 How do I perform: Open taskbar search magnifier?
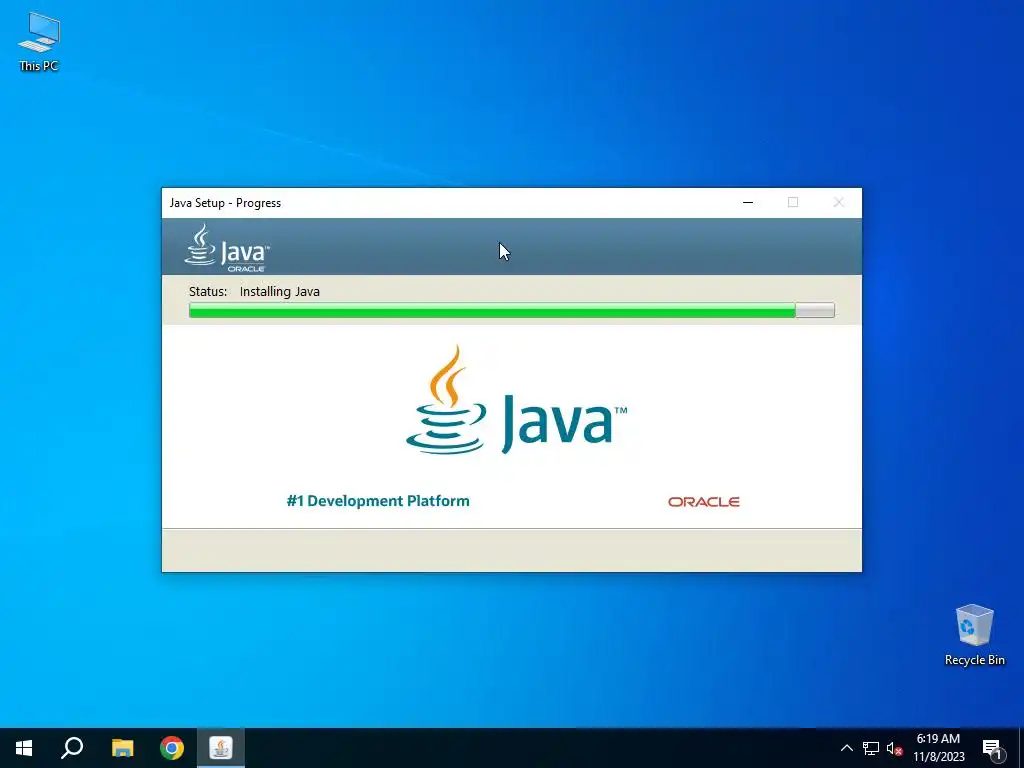(x=72, y=748)
